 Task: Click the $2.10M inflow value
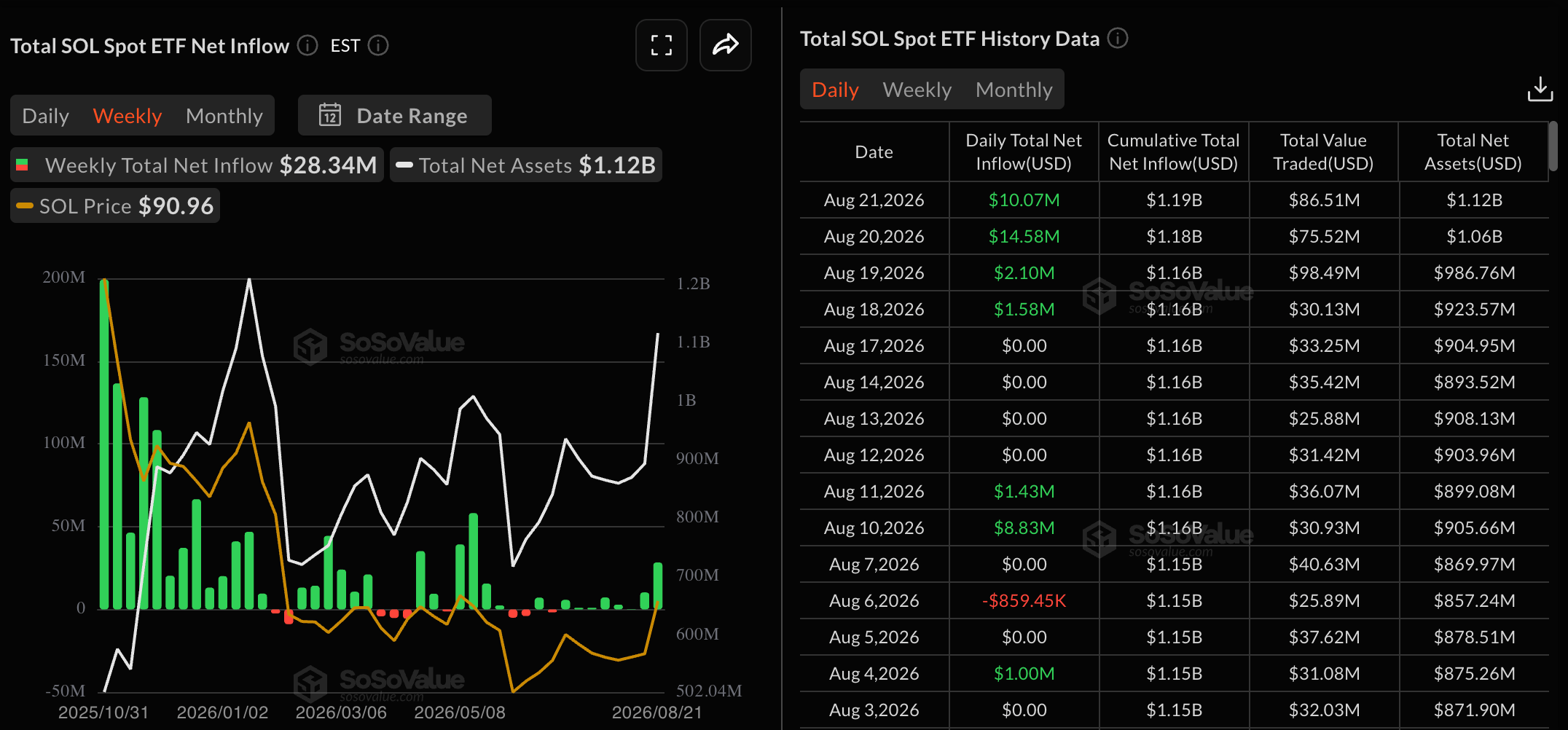click(x=1024, y=272)
